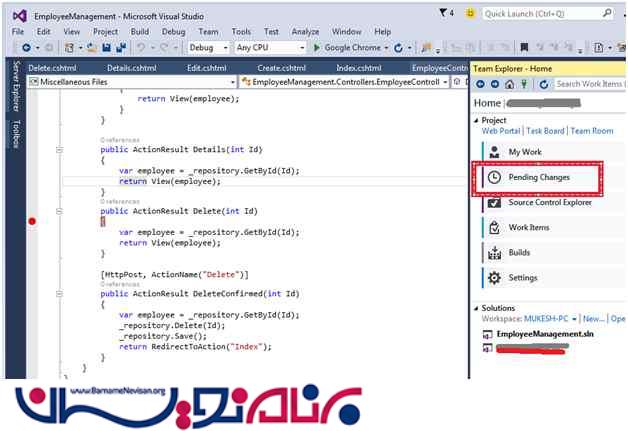Start debugging with Google Chrome button
This screenshot has width=628, height=431.
click(349, 47)
